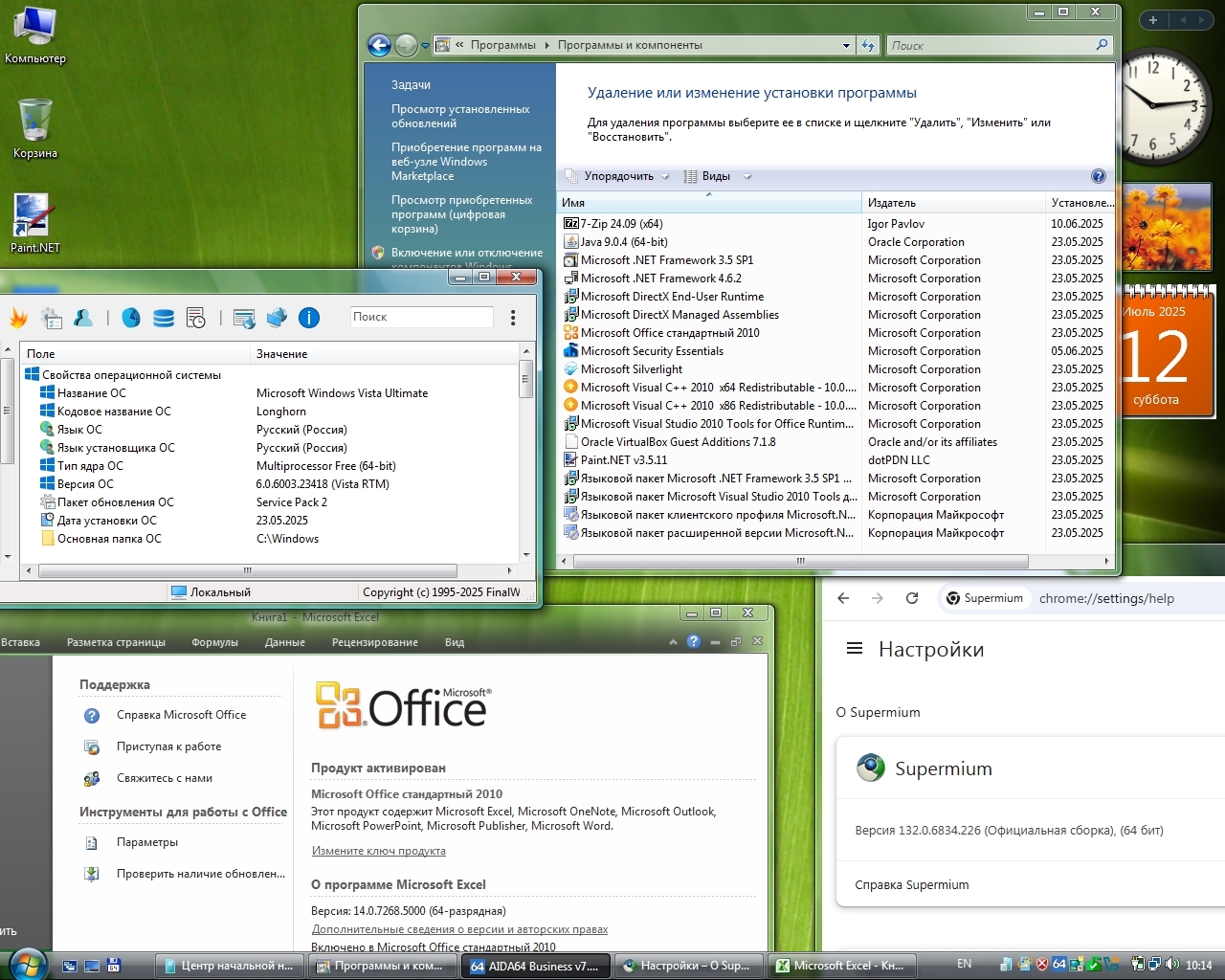Open Дополнительные сведения о версии link

tap(459, 929)
